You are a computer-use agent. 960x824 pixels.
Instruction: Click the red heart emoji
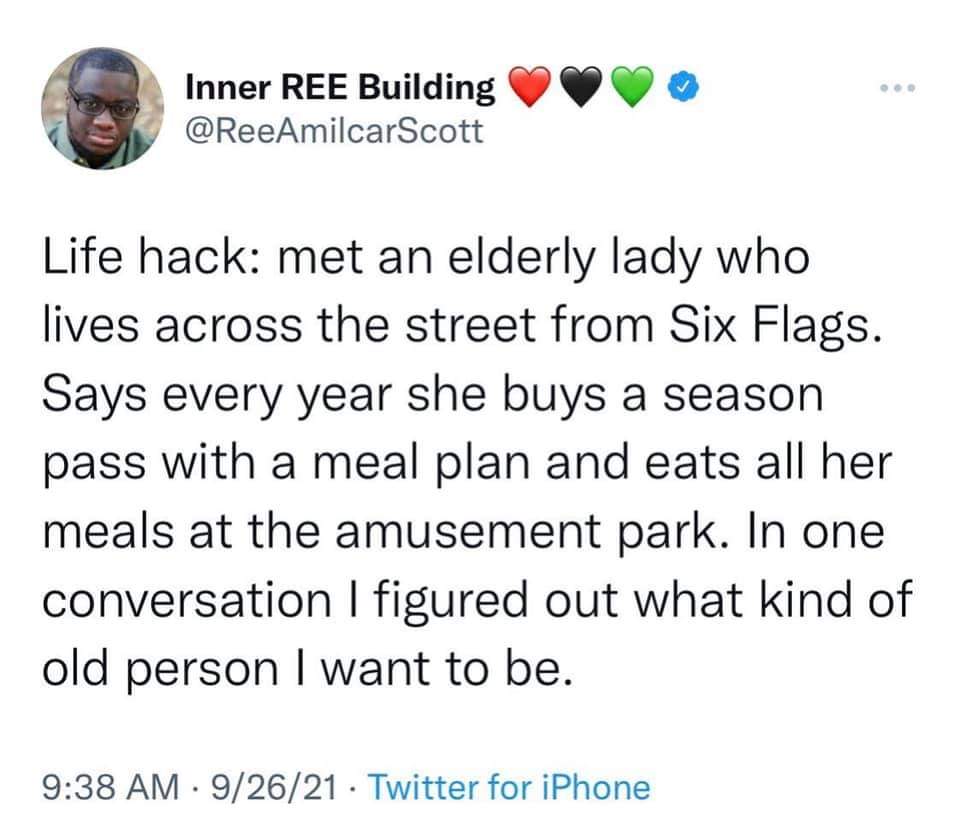(x=530, y=90)
